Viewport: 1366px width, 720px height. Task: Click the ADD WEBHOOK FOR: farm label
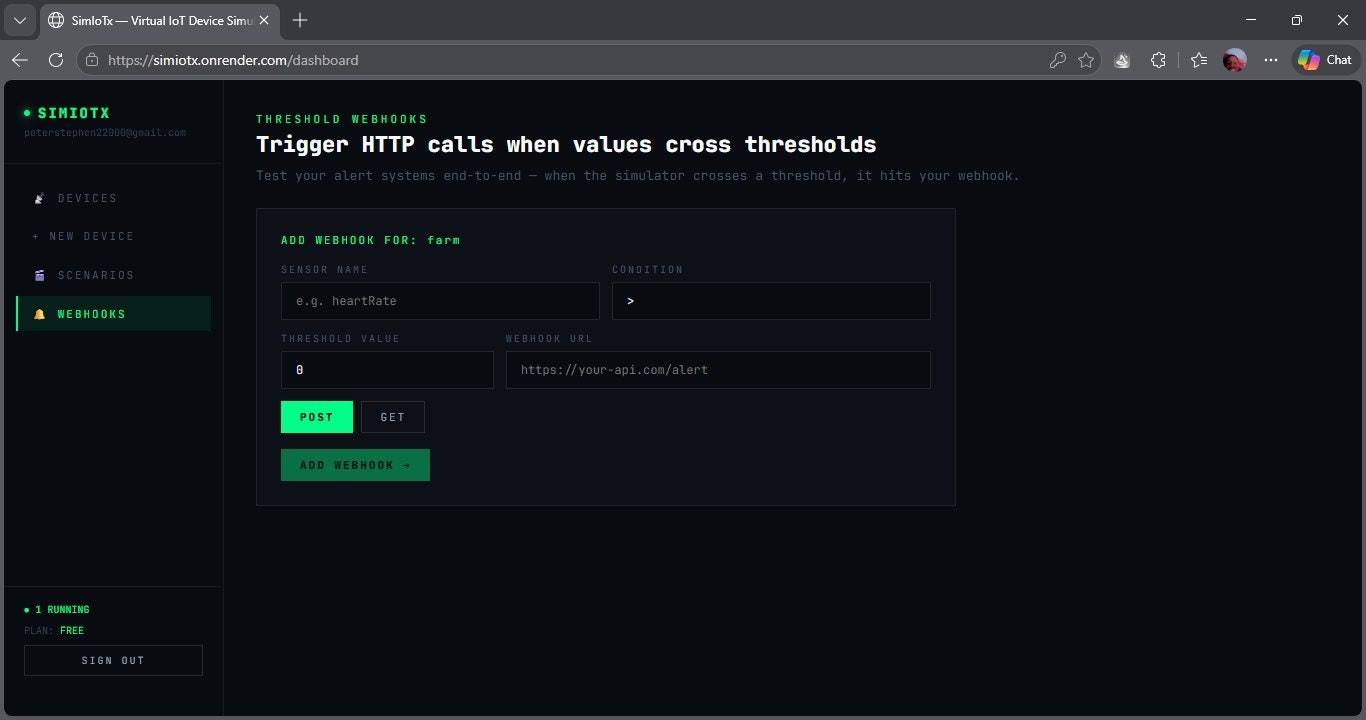(370, 240)
